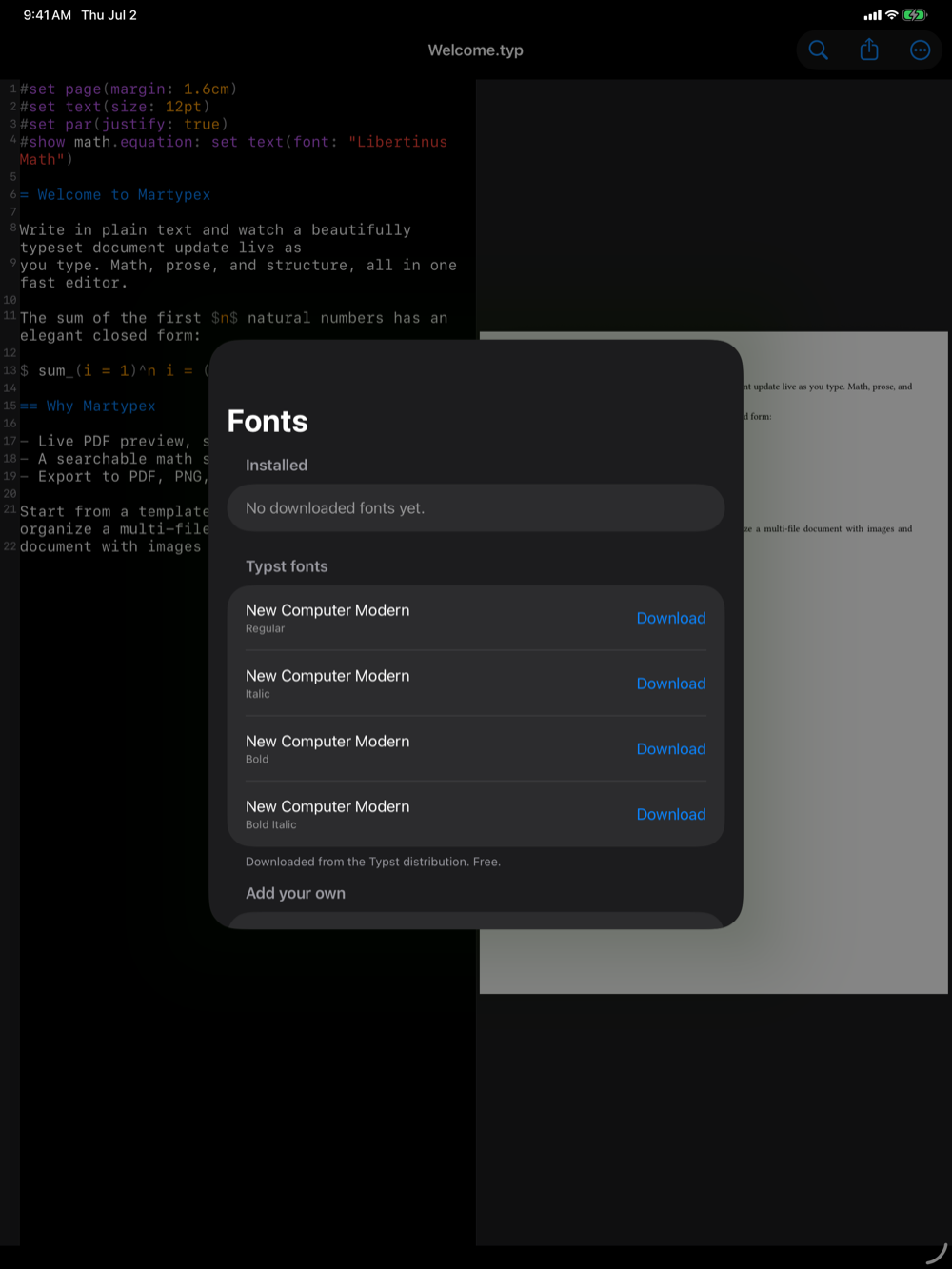Select the Welcome.typ document title
This screenshot has width=952, height=1269.
coord(476,50)
